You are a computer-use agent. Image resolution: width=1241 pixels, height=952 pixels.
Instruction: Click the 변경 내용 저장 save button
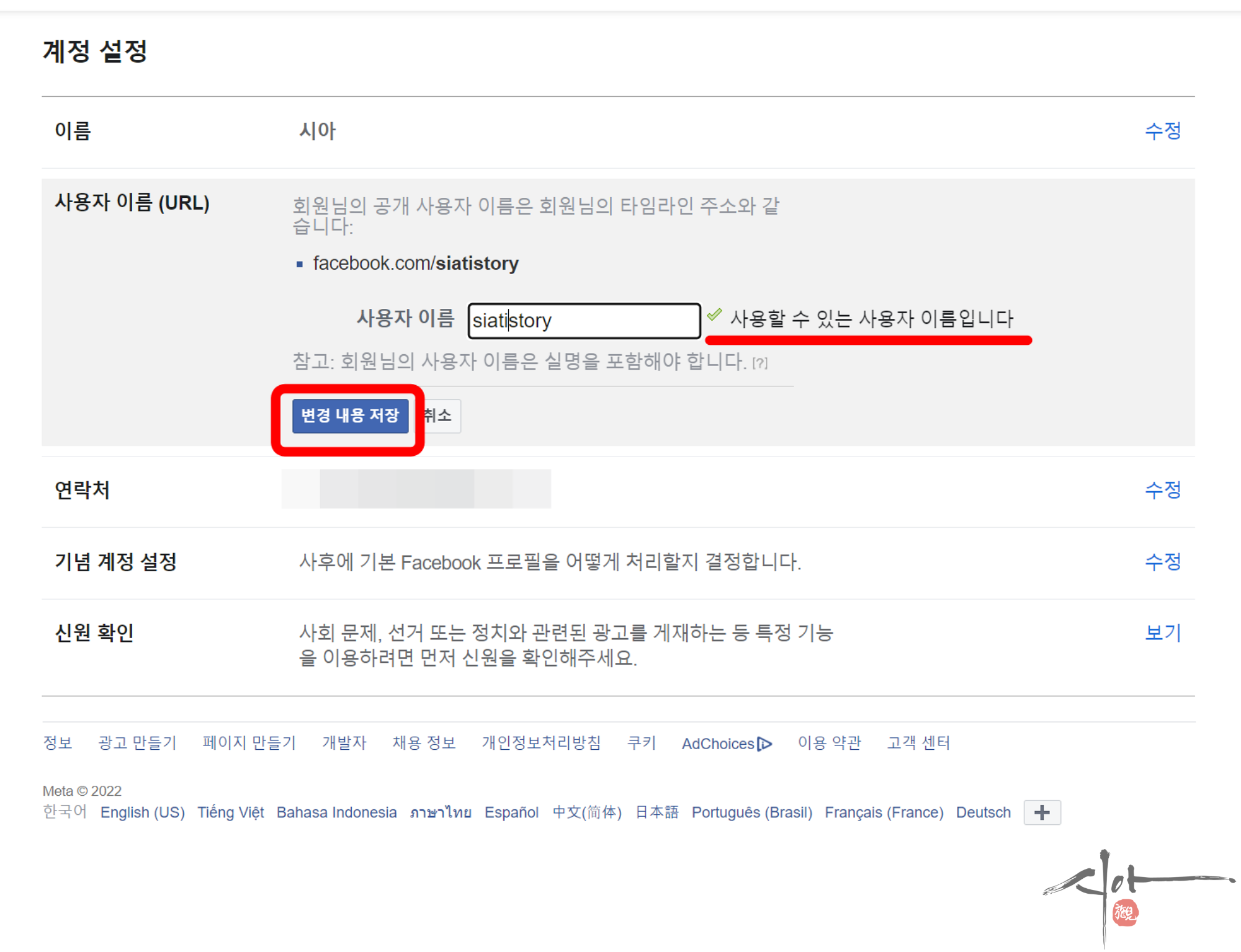click(x=350, y=416)
